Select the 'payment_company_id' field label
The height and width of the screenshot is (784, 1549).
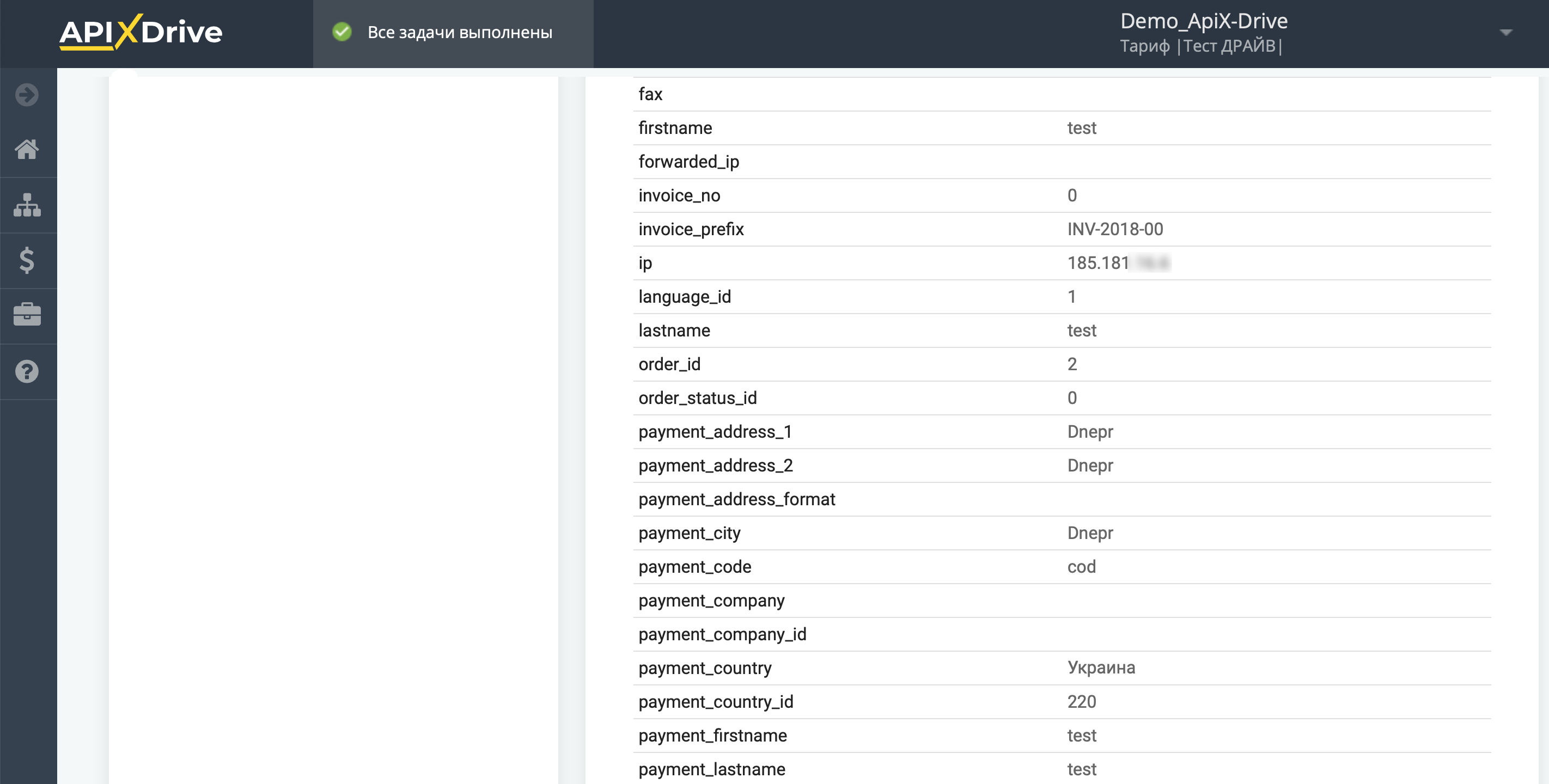(723, 634)
